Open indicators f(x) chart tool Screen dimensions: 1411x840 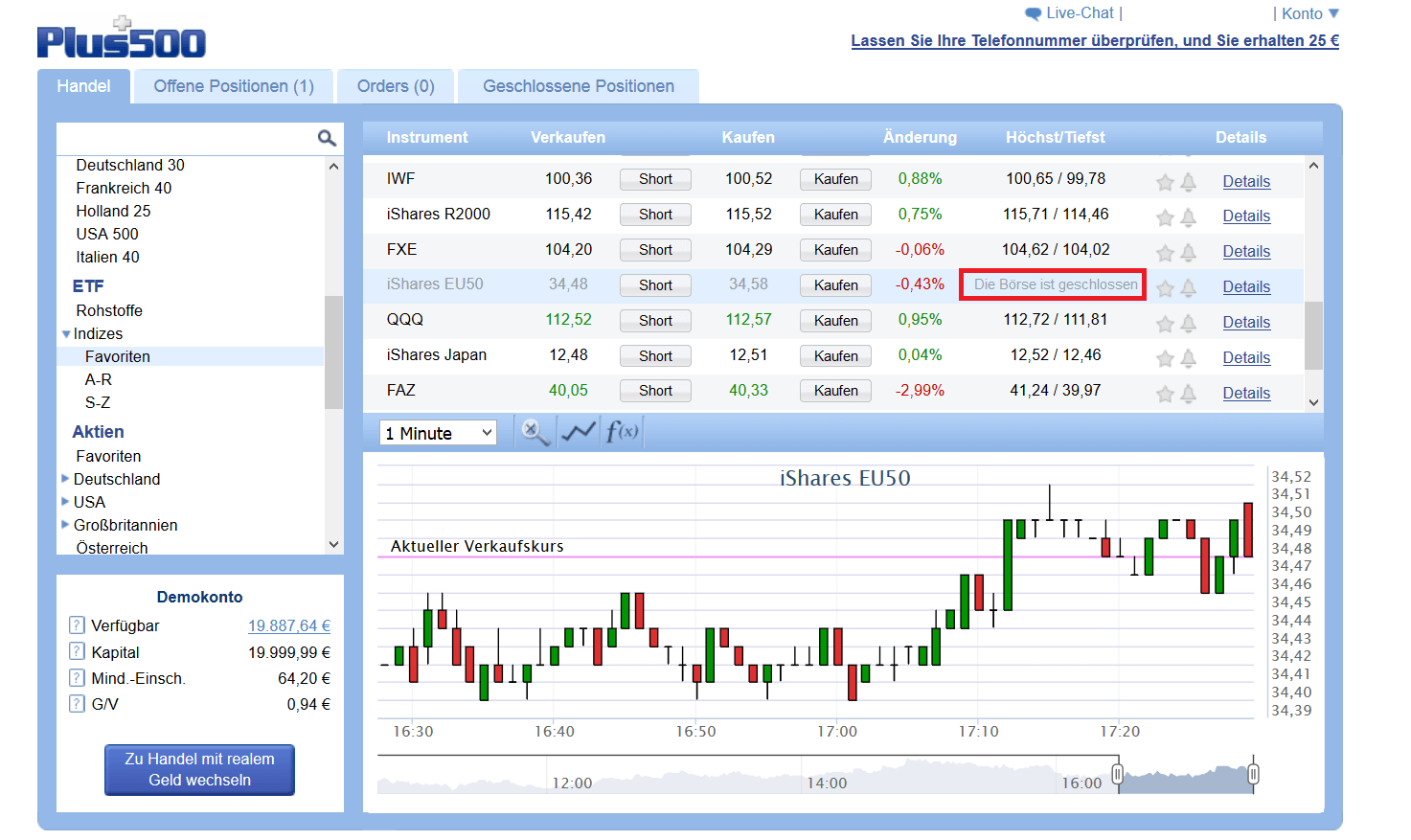pyautogui.click(x=622, y=433)
